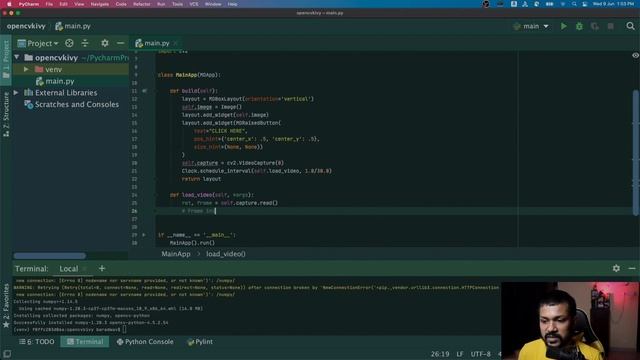The image size is (640, 360).
Task: Click the run gutter arrow beside the __main__ line
Action: tap(144, 235)
